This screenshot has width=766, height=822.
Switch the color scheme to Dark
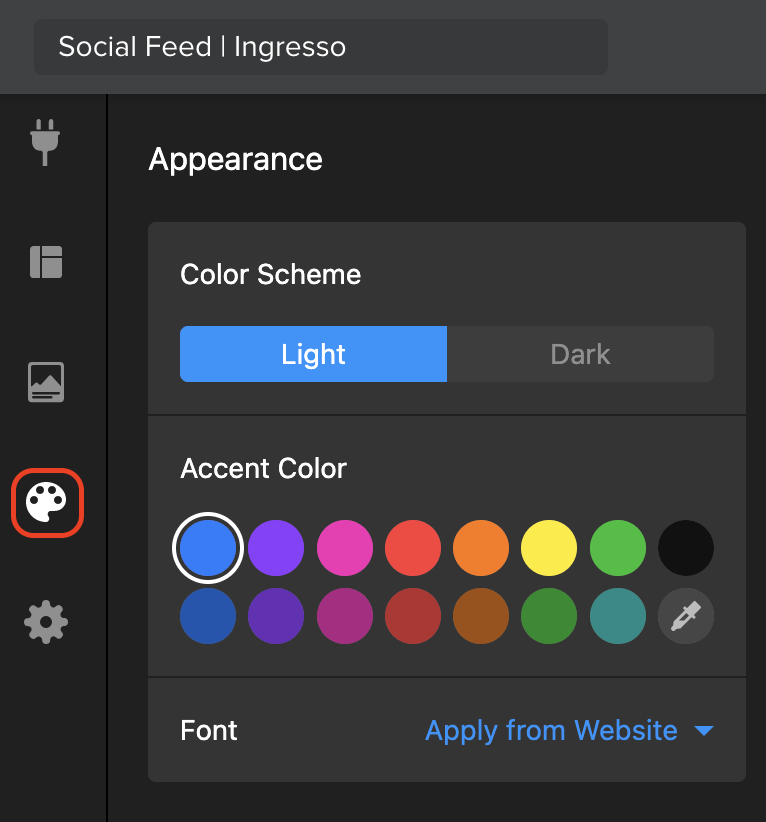pos(580,354)
